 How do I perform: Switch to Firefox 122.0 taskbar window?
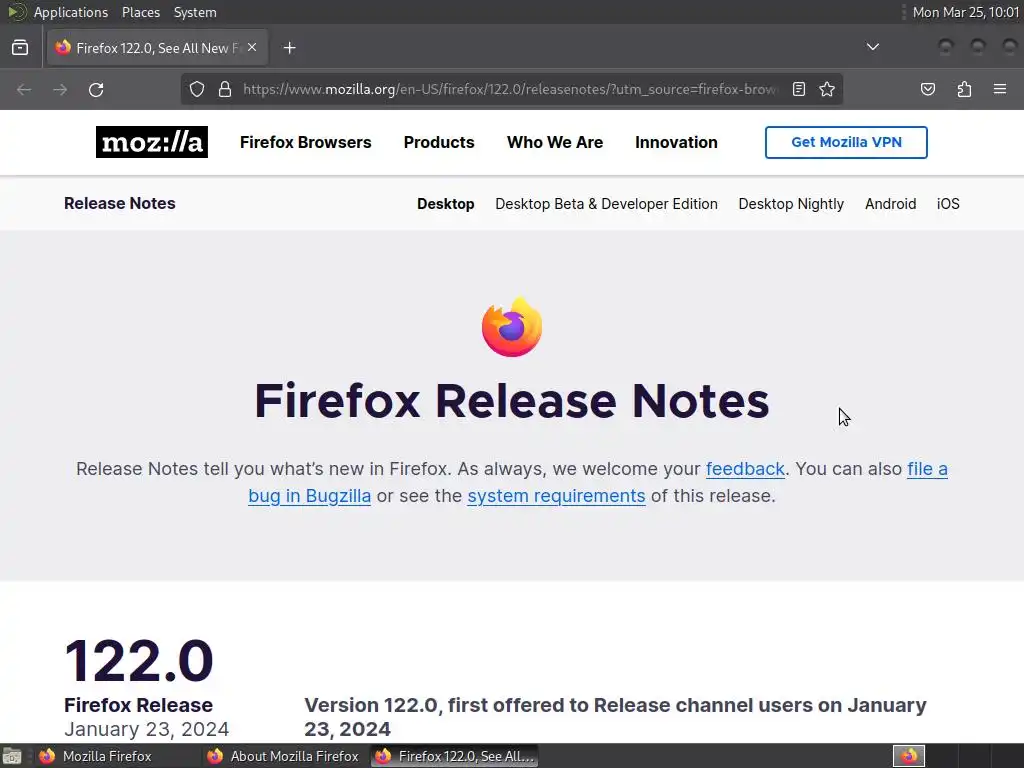coord(455,756)
